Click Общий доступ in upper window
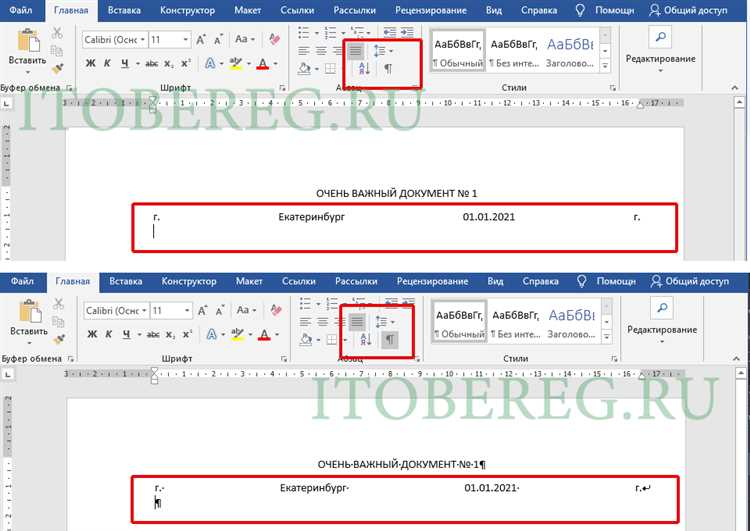The height and width of the screenshot is (531, 750). click(688, 10)
